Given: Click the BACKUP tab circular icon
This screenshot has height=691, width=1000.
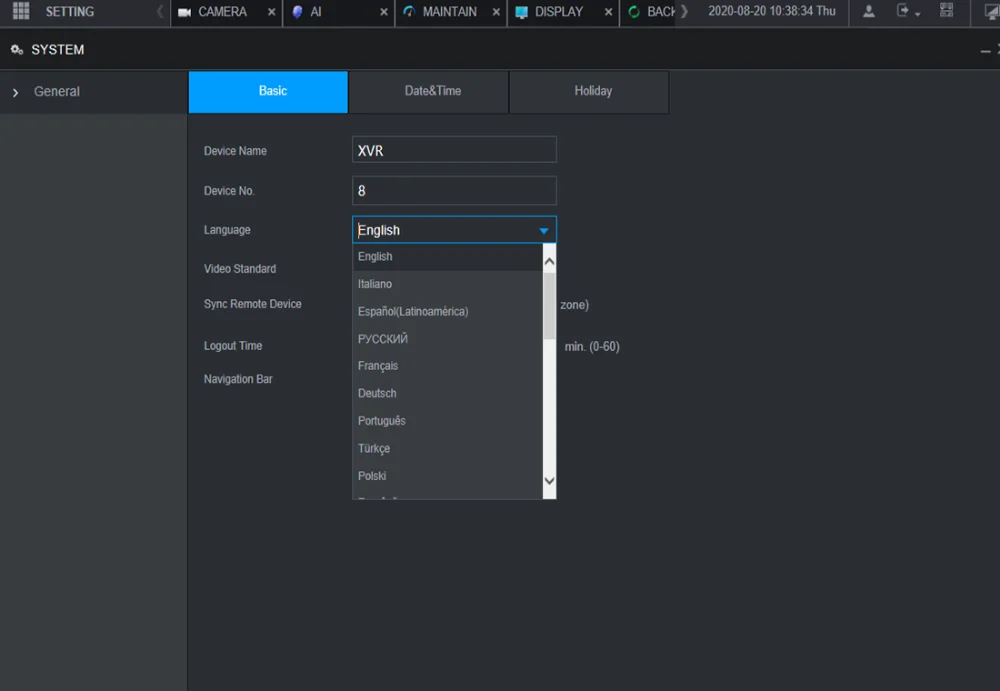Looking at the screenshot, I should 634,11.
